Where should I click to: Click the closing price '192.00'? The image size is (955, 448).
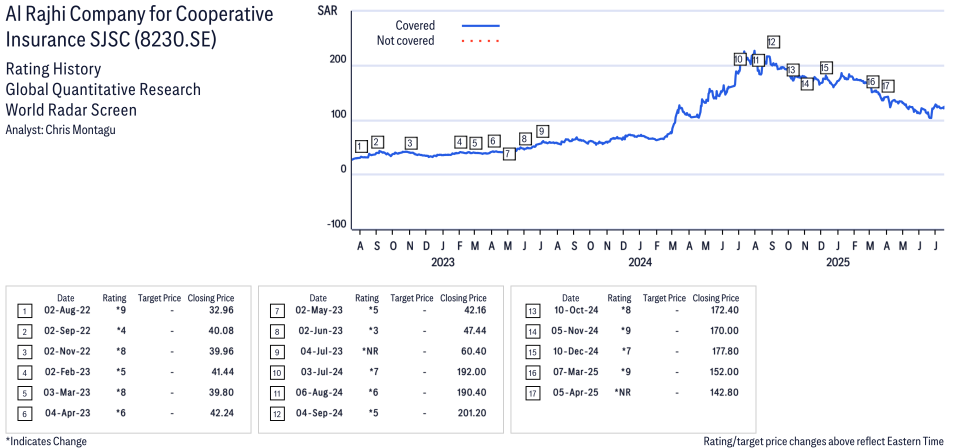[x=472, y=372]
